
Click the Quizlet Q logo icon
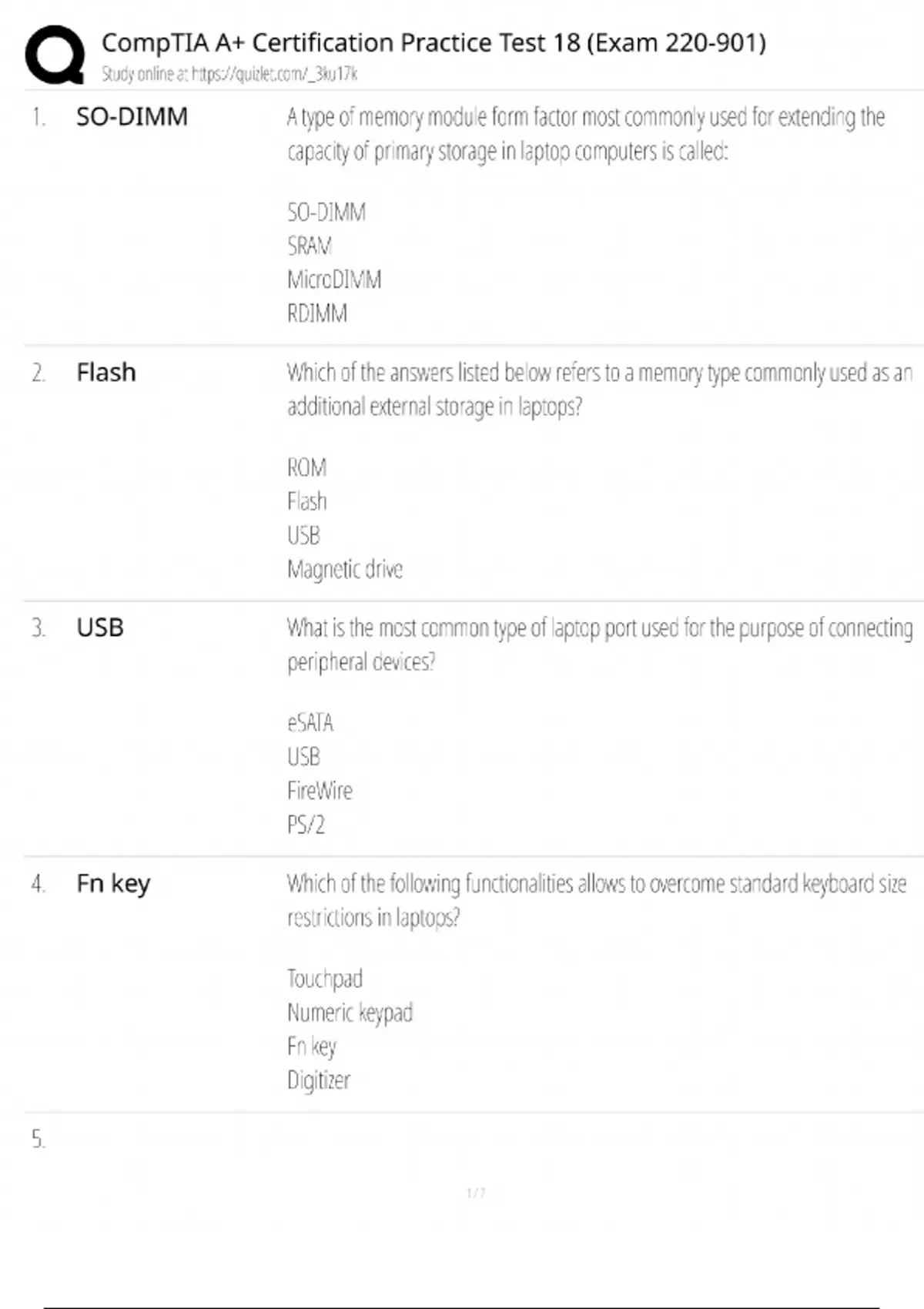coord(55,54)
